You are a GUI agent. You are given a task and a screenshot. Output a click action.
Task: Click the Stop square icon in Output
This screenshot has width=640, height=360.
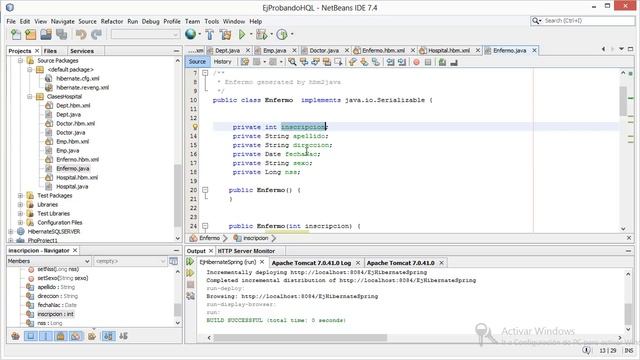point(190,284)
